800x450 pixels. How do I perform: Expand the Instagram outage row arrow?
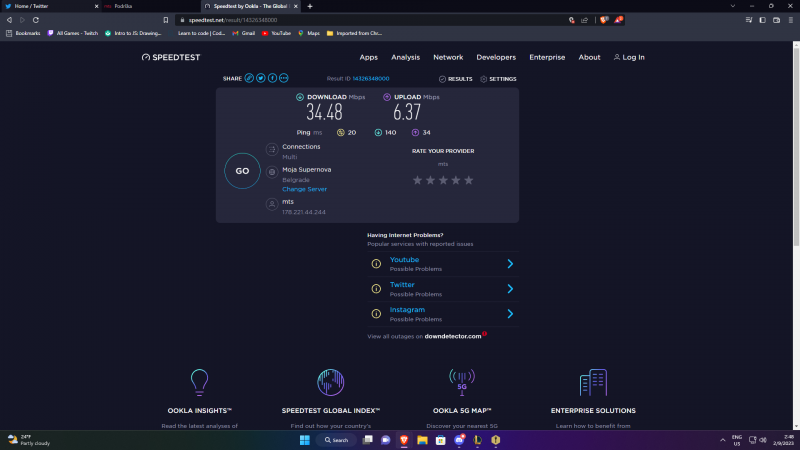510,314
